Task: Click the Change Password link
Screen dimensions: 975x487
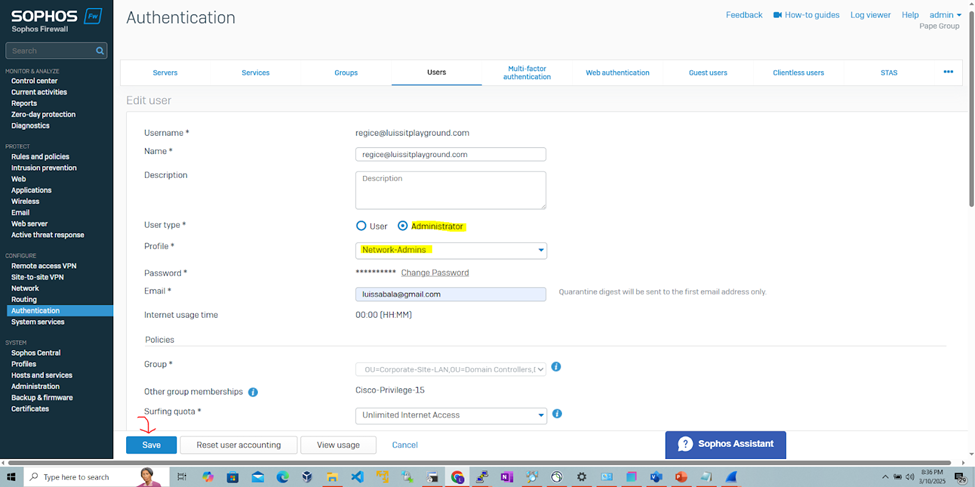Action: point(435,273)
